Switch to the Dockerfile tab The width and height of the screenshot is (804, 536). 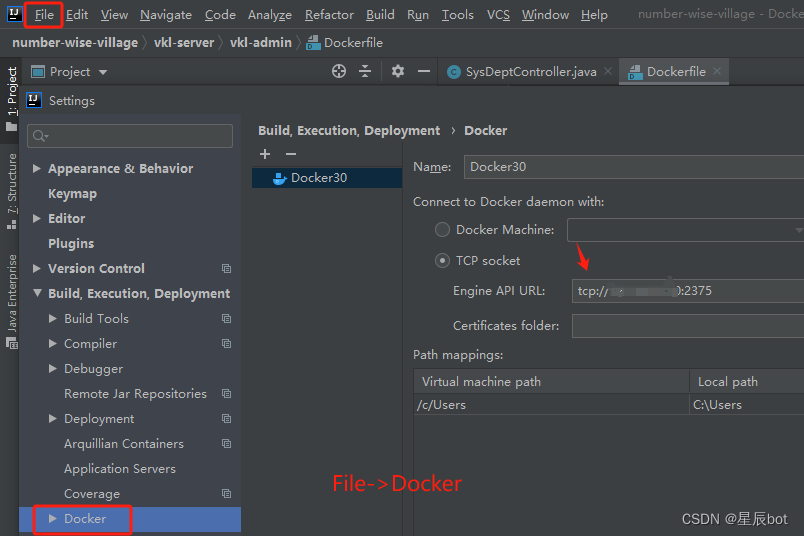point(676,72)
